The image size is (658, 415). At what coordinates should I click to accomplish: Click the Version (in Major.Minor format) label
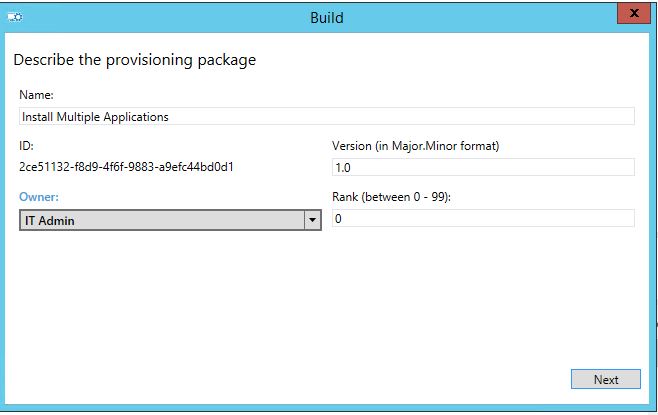415,146
